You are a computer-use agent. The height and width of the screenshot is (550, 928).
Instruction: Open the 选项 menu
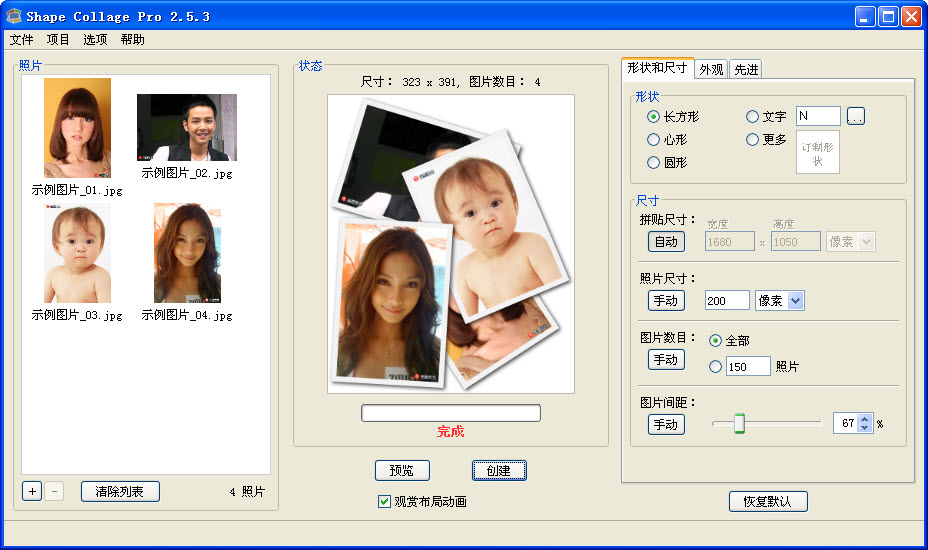(95, 40)
